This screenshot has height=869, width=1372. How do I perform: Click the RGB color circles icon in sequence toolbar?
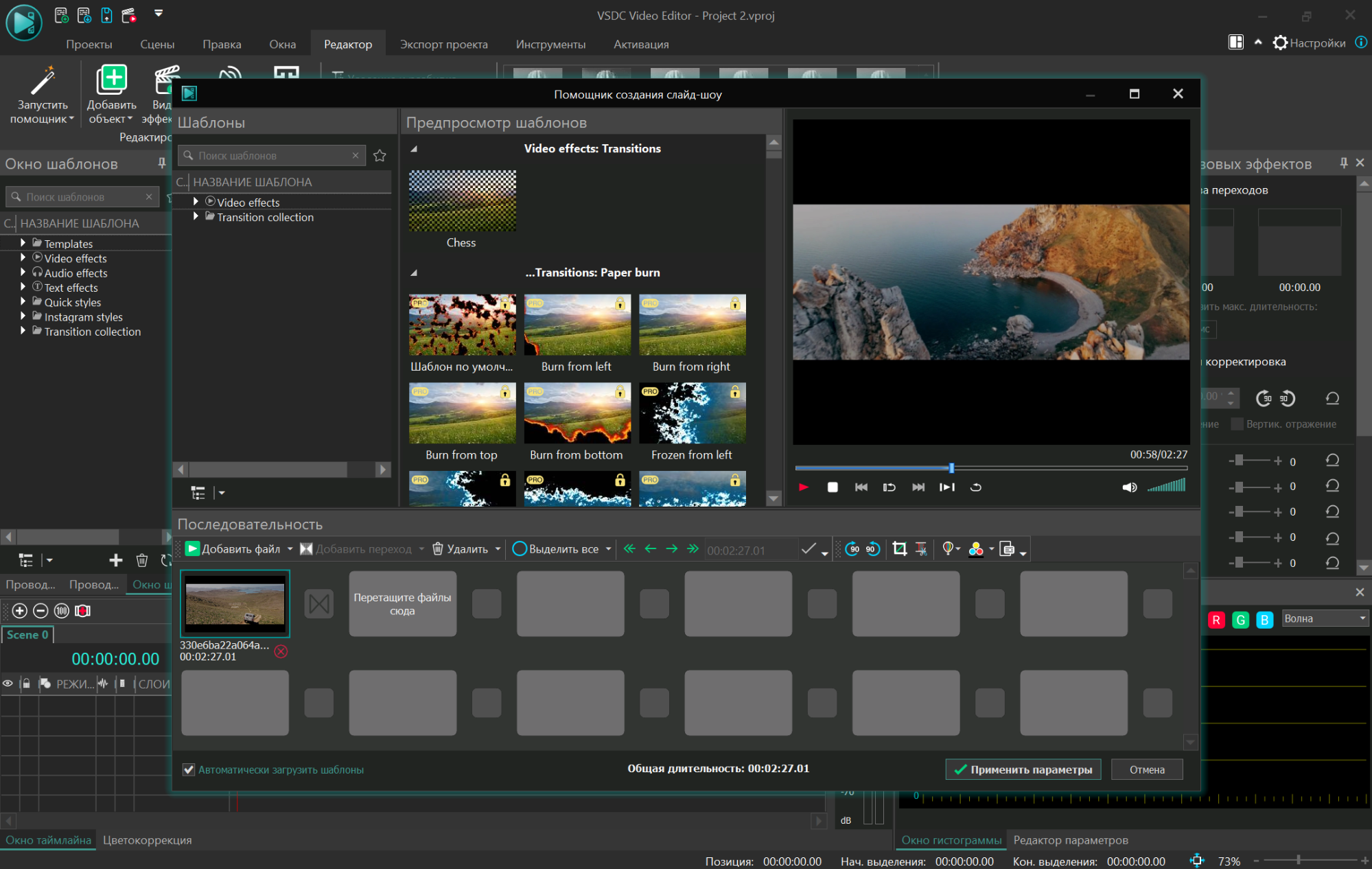[976, 549]
